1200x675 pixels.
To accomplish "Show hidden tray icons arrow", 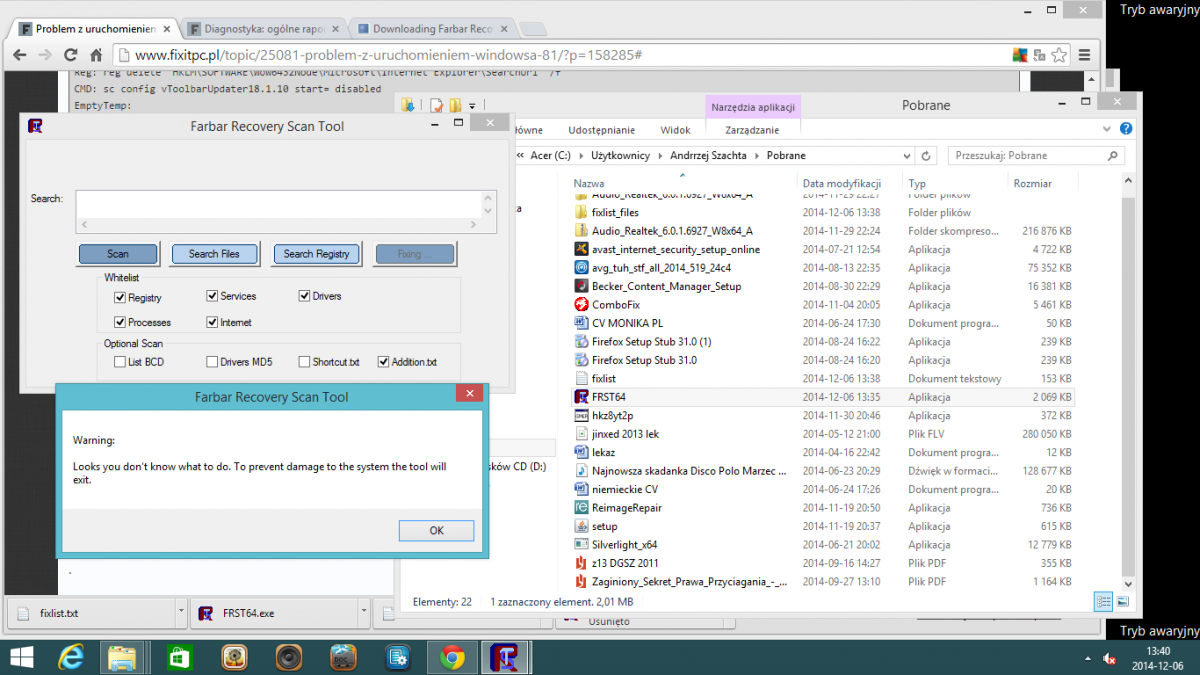I will click(x=1089, y=658).
